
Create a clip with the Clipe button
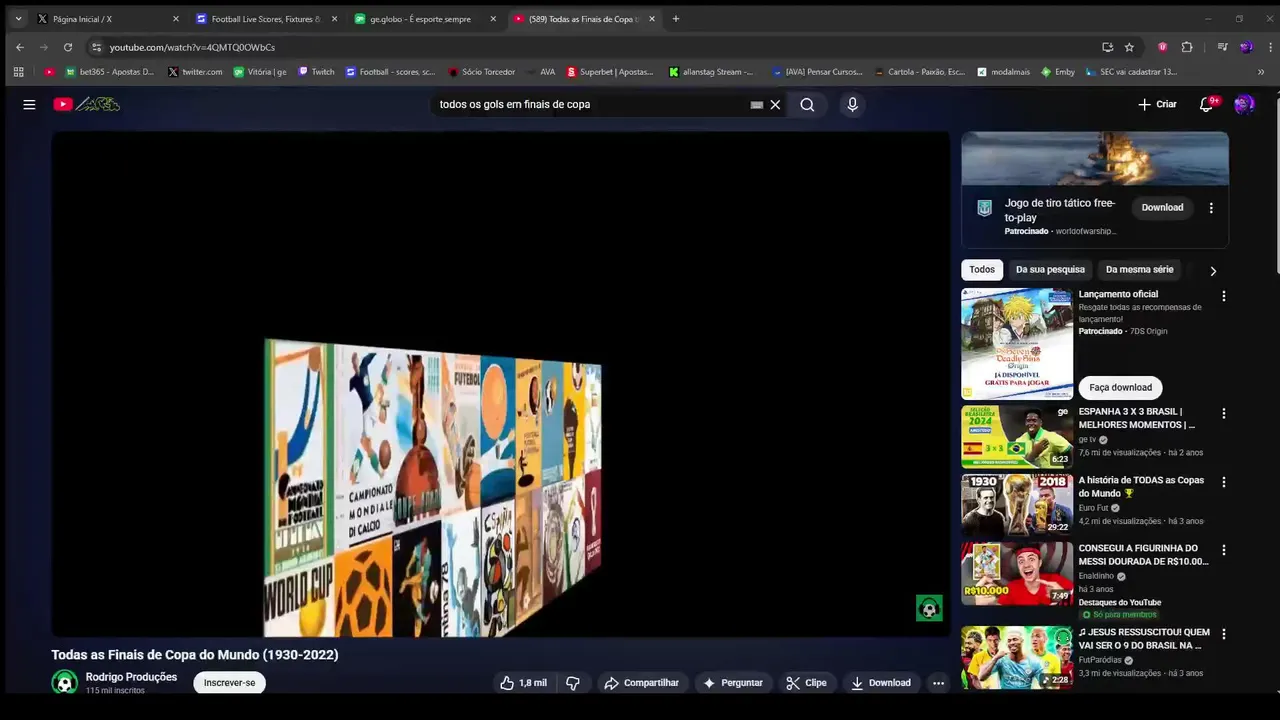[806, 683]
